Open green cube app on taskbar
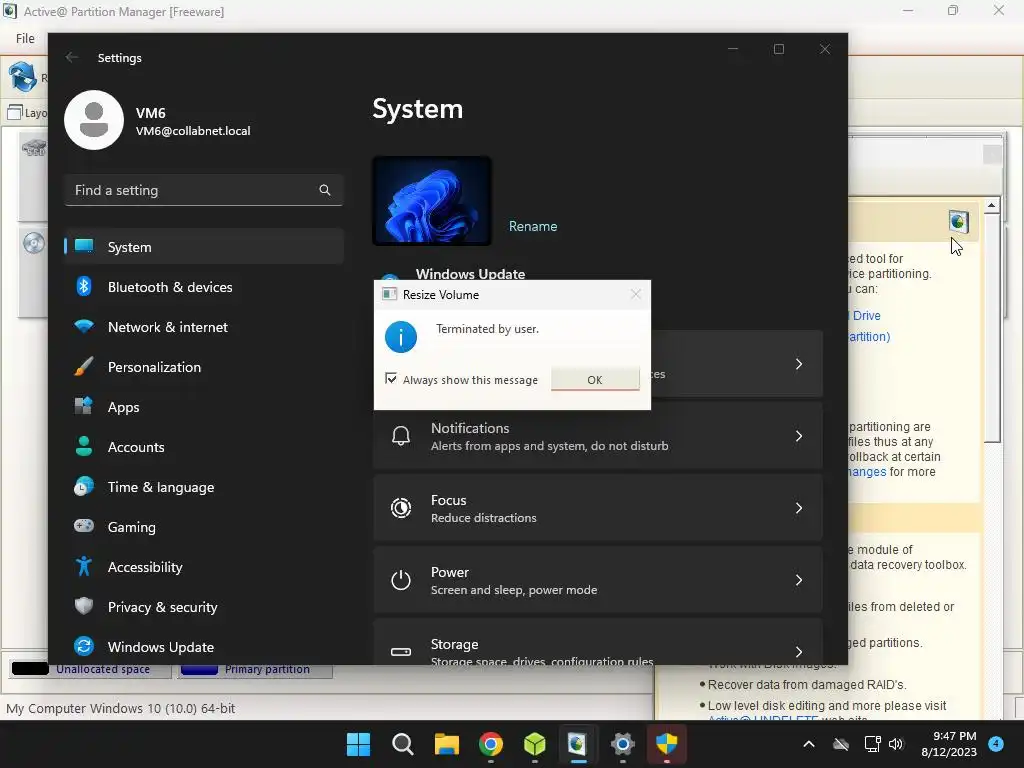Image resolution: width=1024 pixels, height=768 pixels. click(x=535, y=744)
